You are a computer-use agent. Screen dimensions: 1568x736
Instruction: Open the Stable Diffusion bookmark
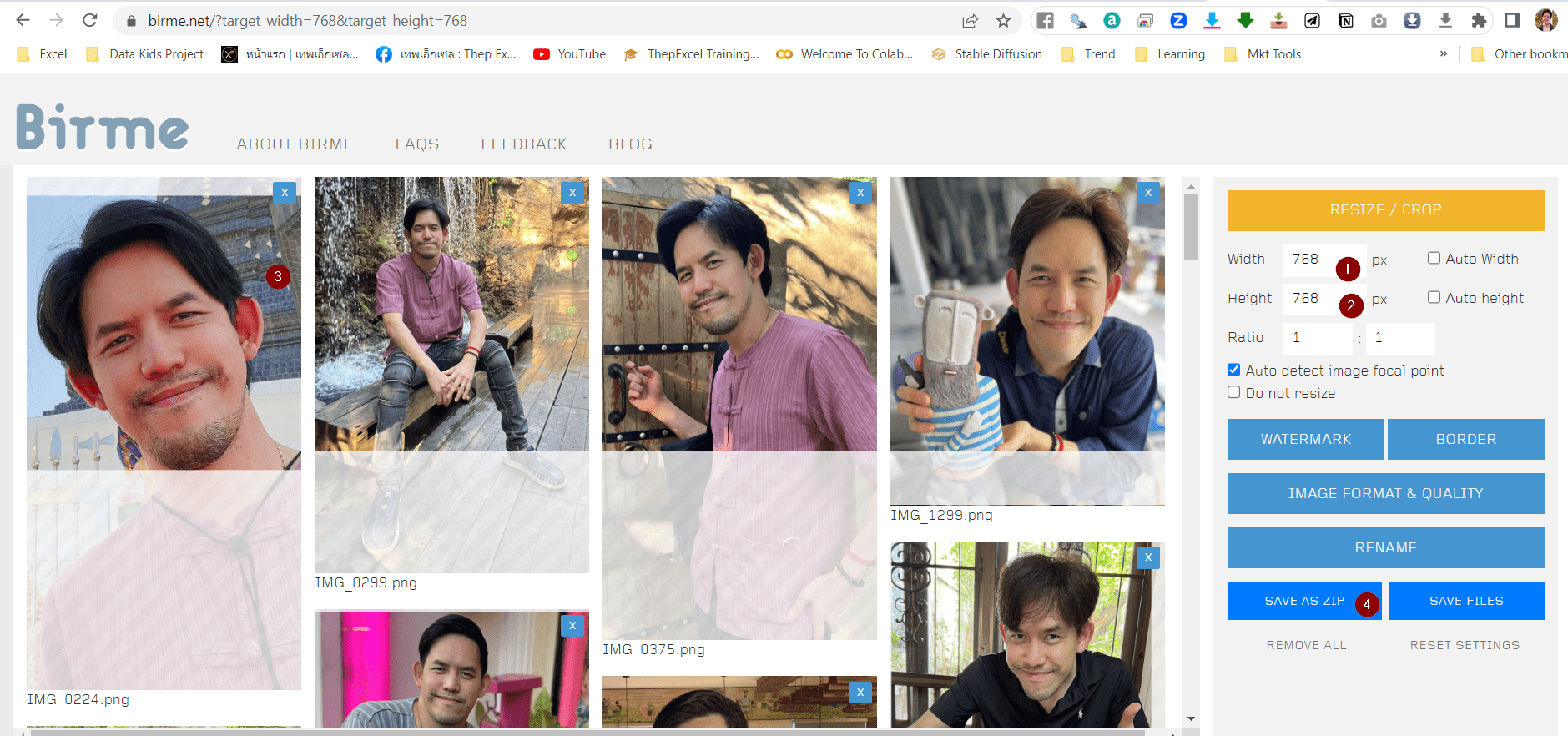[x=987, y=54]
